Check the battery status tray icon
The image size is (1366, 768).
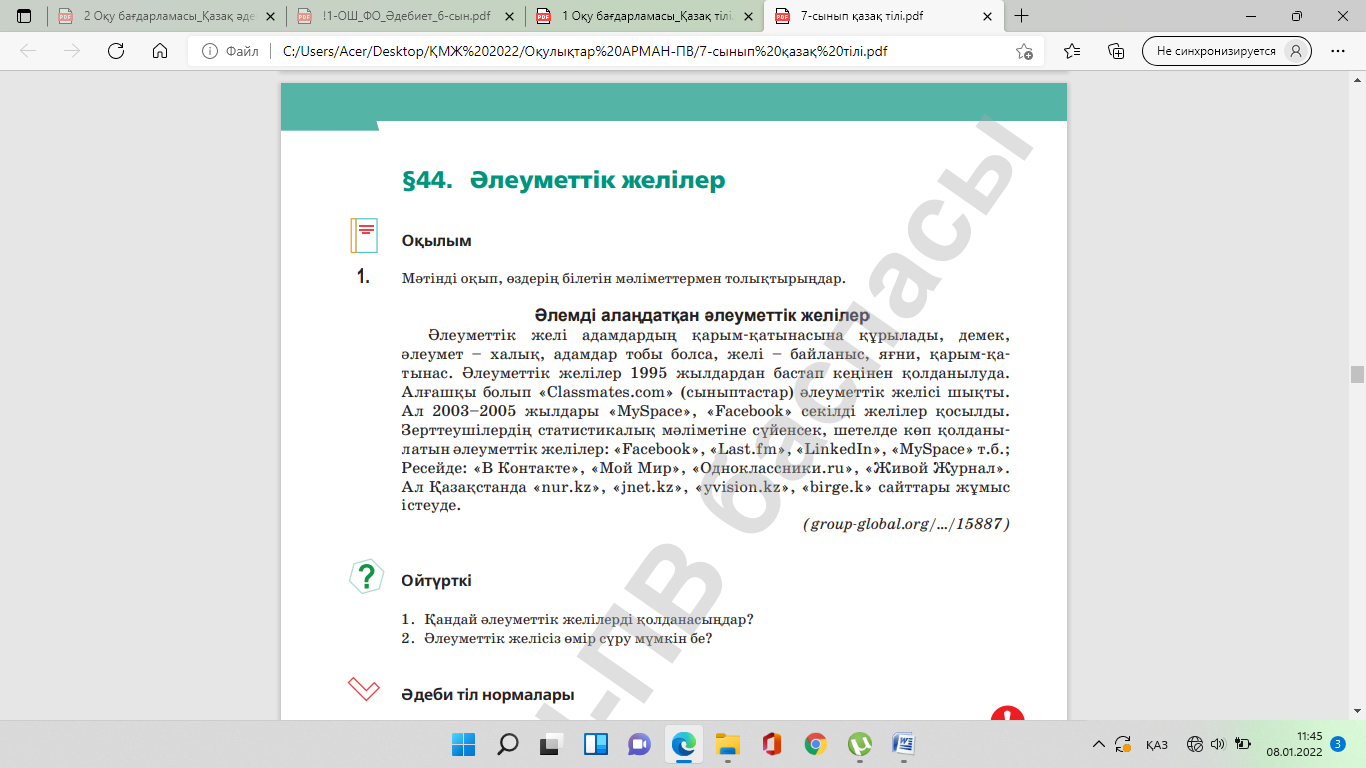click(1243, 744)
